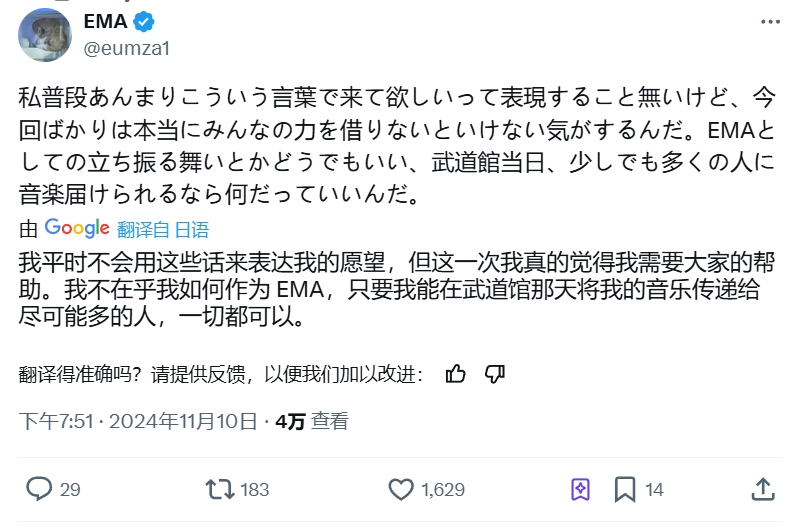This screenshot has height=525, width=804.
Task: Open EMA's profile picture
Action: click(44, 34)
